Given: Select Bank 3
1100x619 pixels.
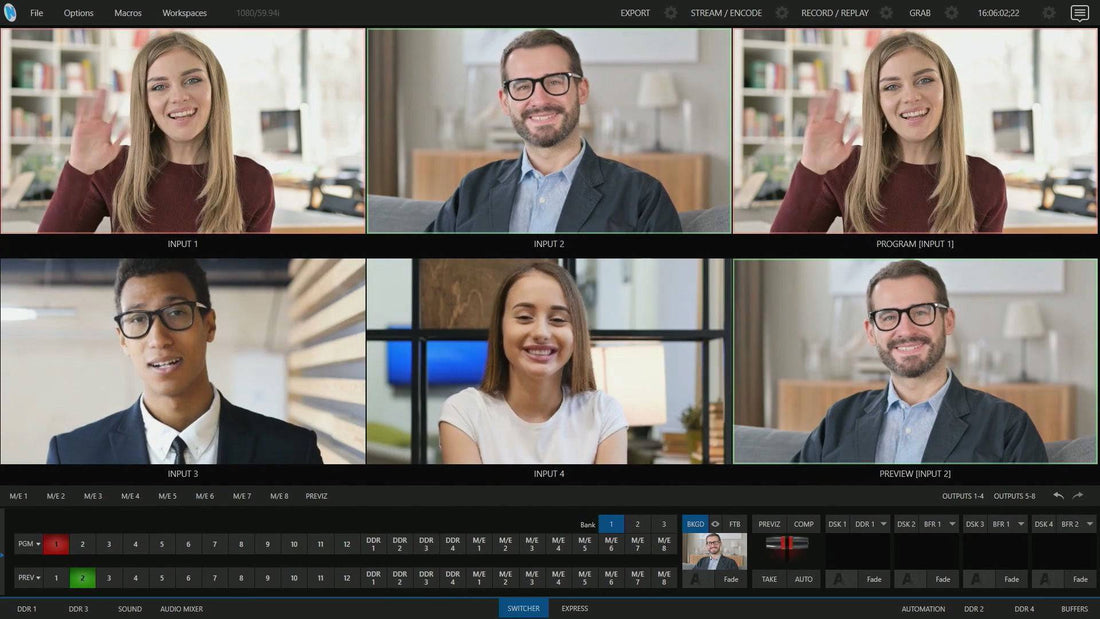Looking at the screenshot, I should [664, 524].
